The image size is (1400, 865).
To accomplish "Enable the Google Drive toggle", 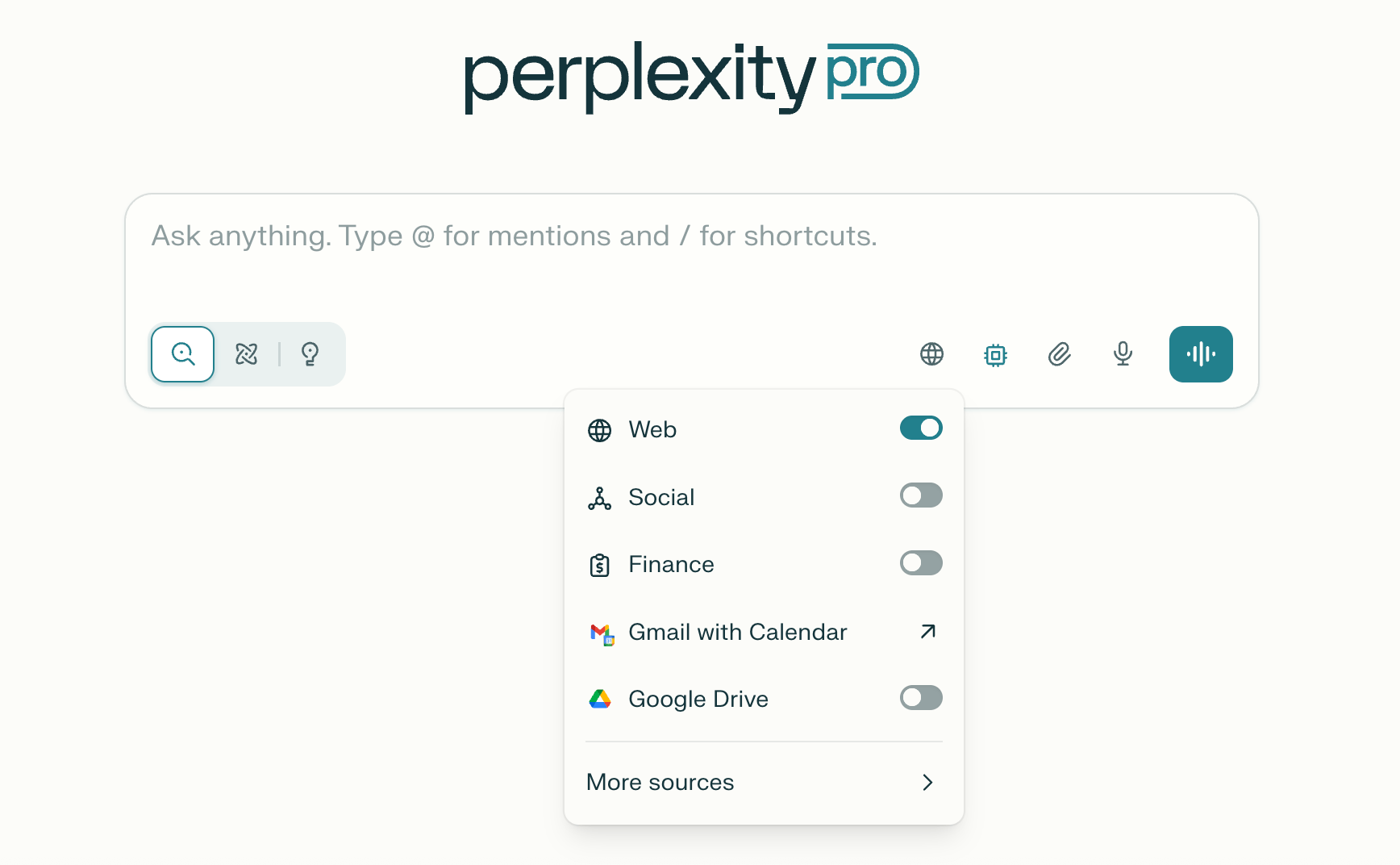I will [x=921, y=698].
